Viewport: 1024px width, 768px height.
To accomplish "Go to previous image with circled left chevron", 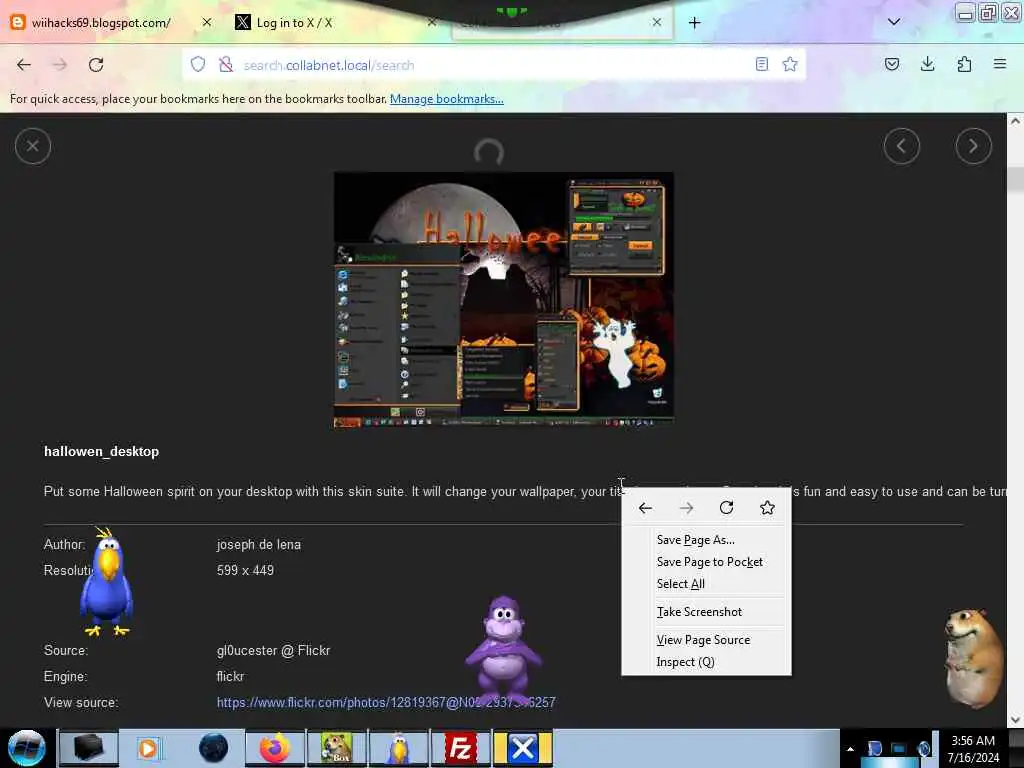I will click(902, 146).
